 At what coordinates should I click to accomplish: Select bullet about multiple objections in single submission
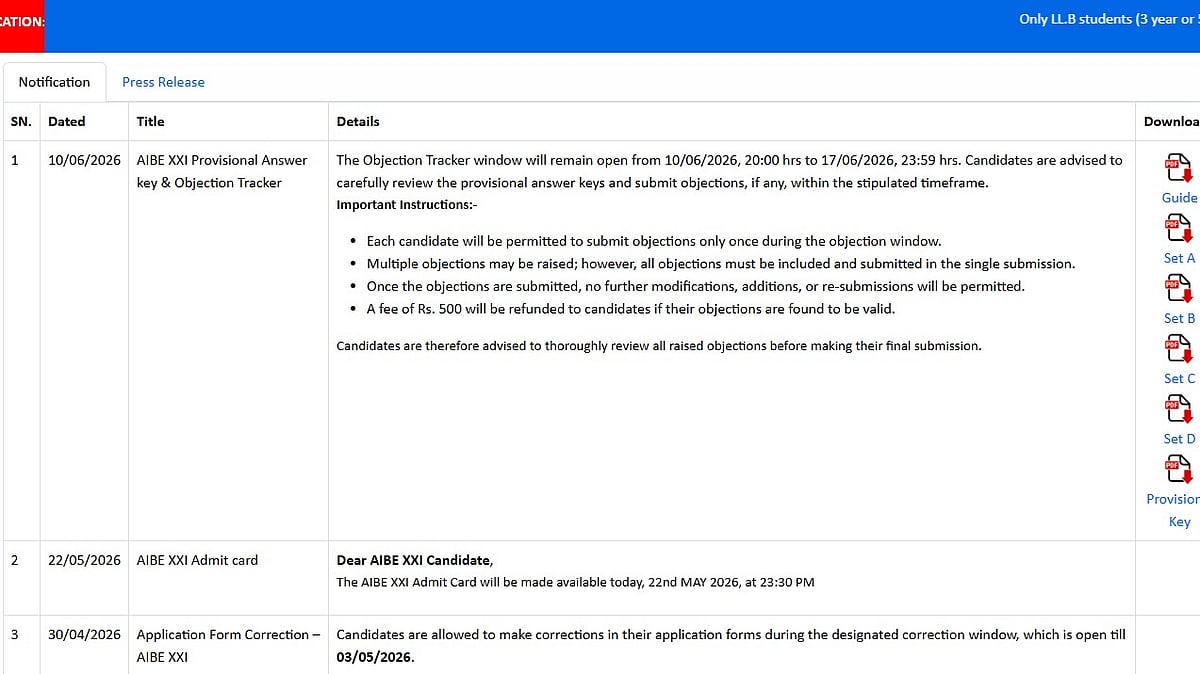[721, 264]
